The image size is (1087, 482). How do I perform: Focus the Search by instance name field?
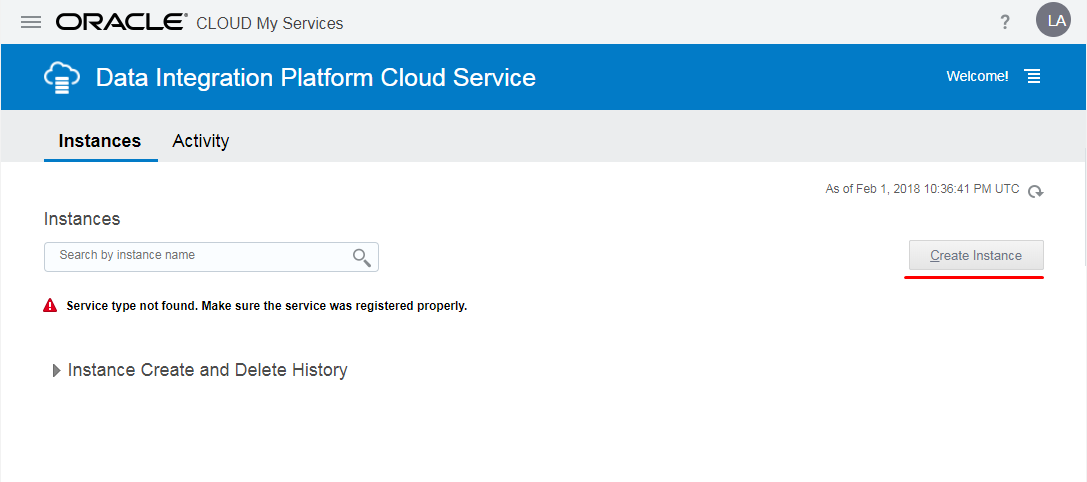click(x=200, y=256)
